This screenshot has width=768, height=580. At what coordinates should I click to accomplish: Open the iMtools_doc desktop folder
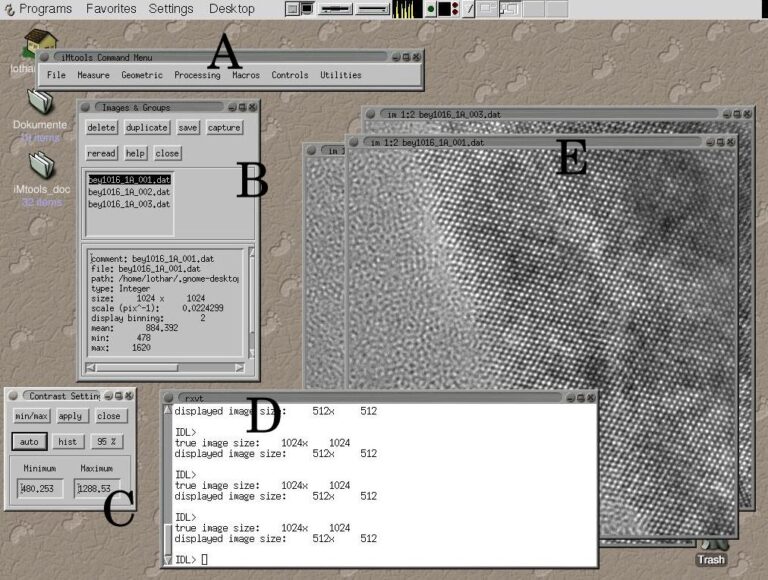tap(40, 163)
